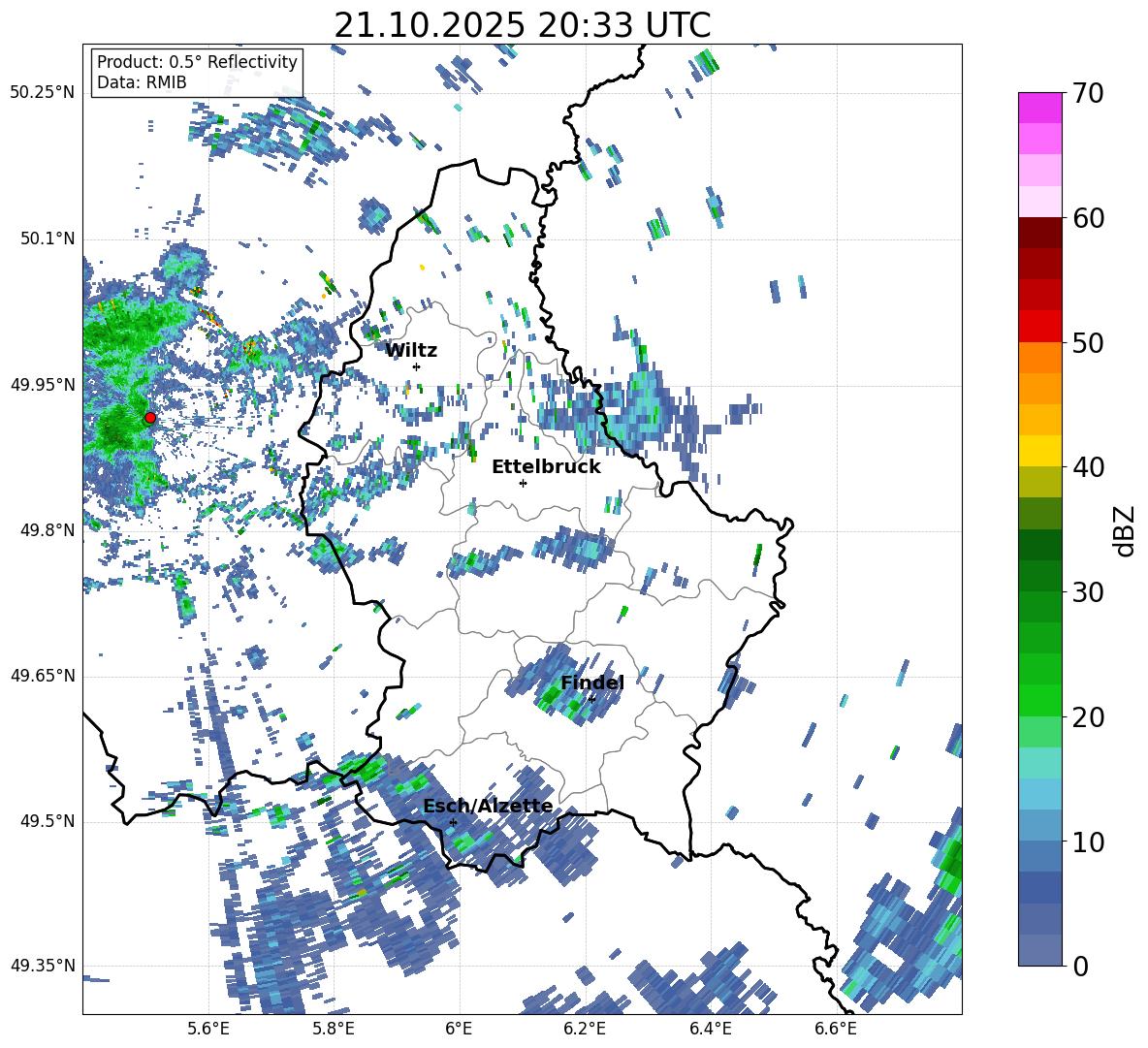Image resolution: width=1148 pixels, height=1048 pixels.
Task: Click the 60 value on the colorbar
Action: click(x=1087, y=218)
